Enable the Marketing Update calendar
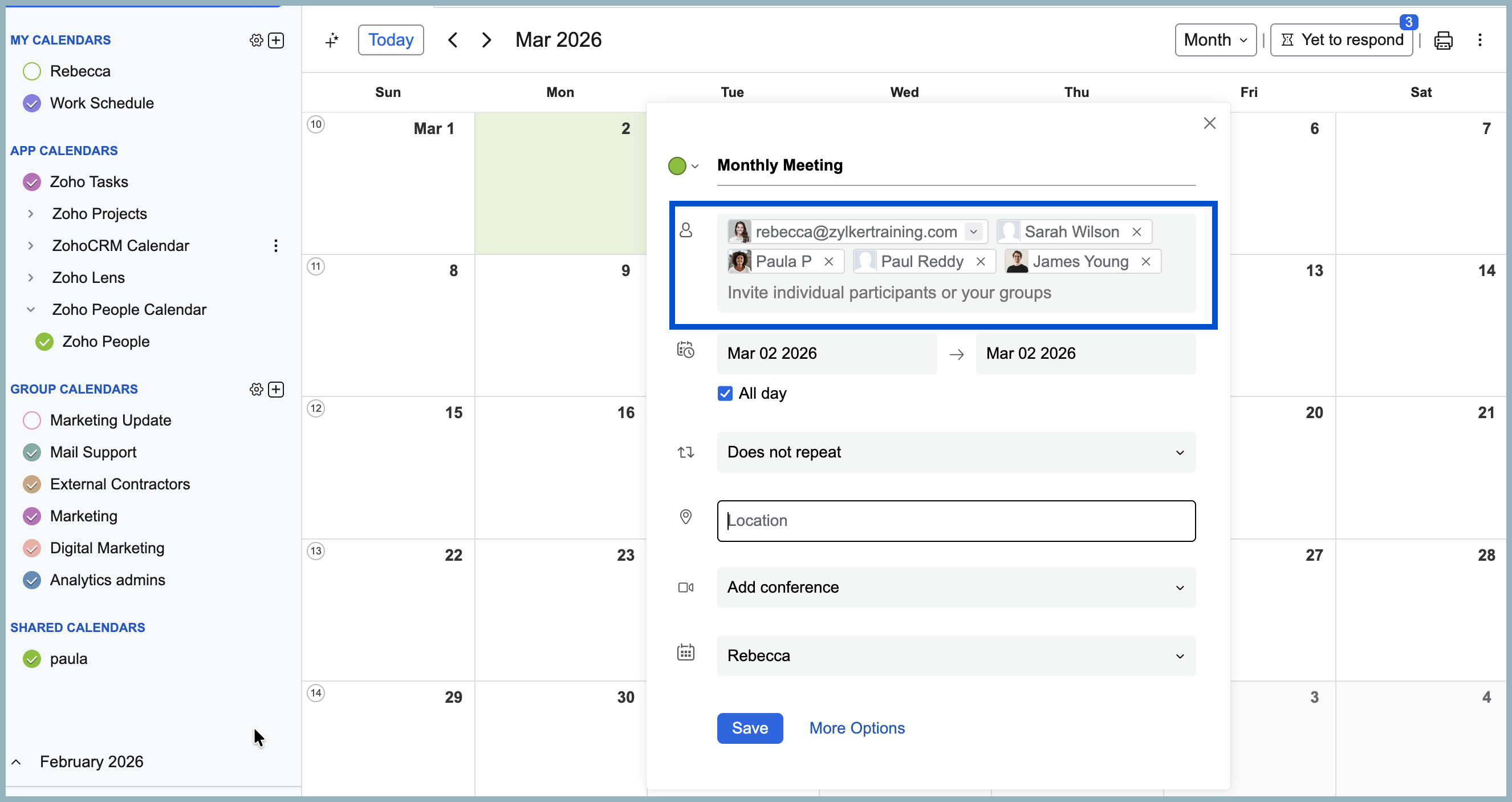 tap(32, 420)
